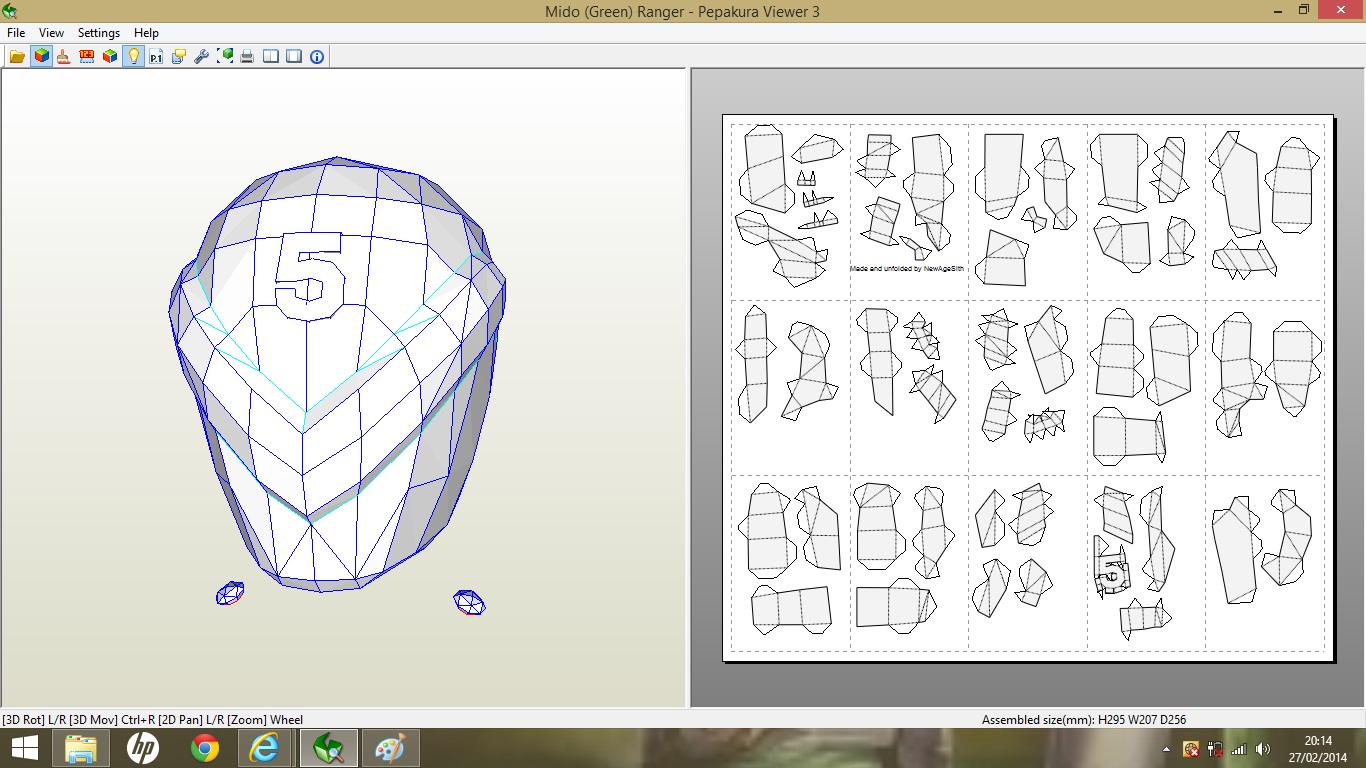Click the small left ear piece on 3D model

[230, 594]
